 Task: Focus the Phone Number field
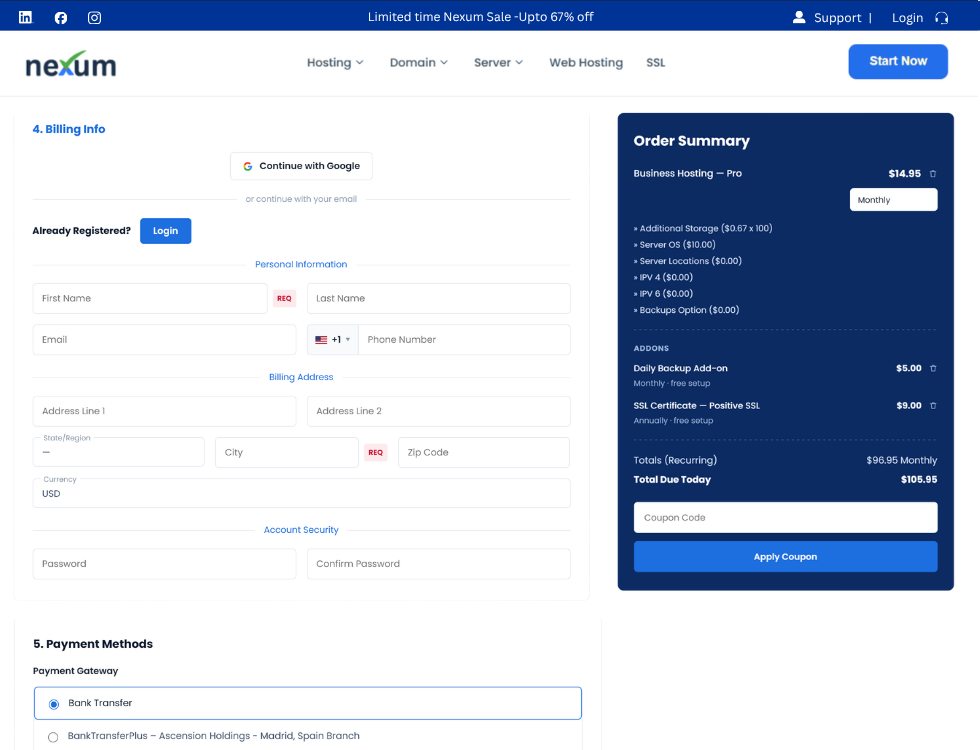click(464, 339)
